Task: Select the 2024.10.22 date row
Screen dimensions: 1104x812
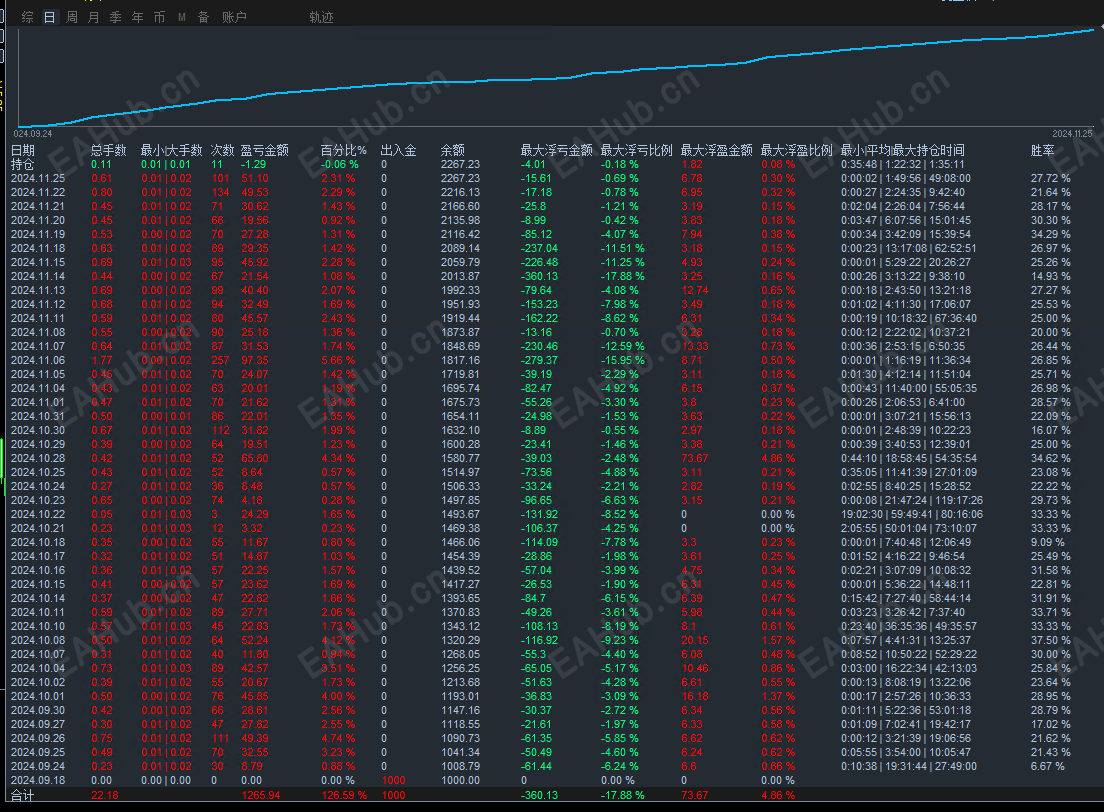Action: coord(38,514)
